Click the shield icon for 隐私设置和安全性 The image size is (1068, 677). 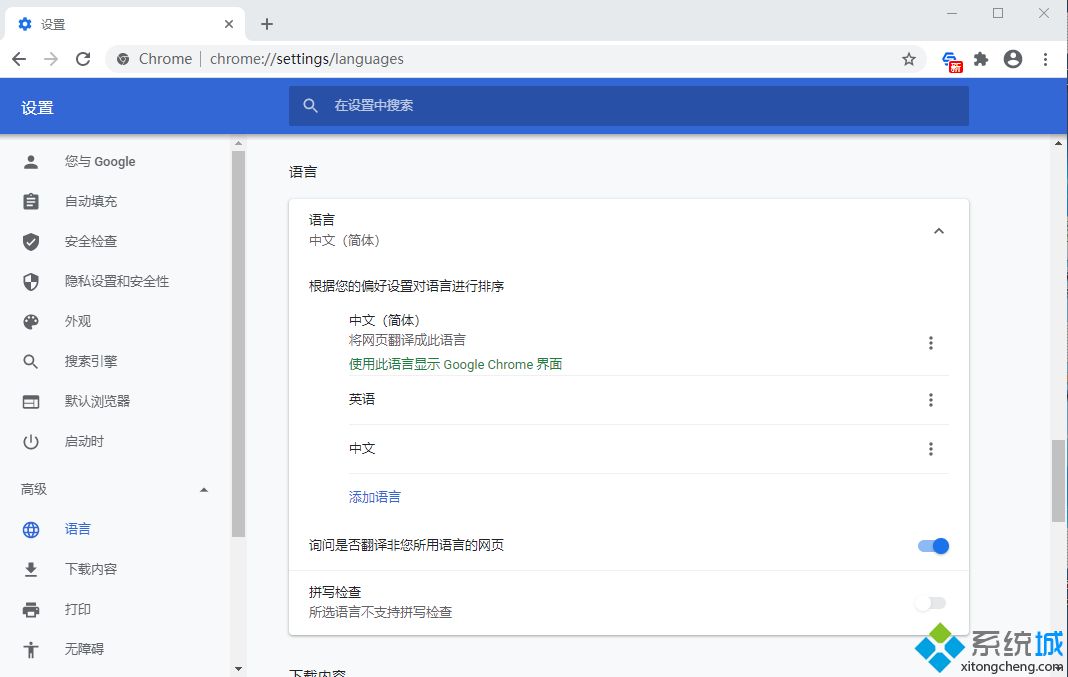(x=31, y=281)
